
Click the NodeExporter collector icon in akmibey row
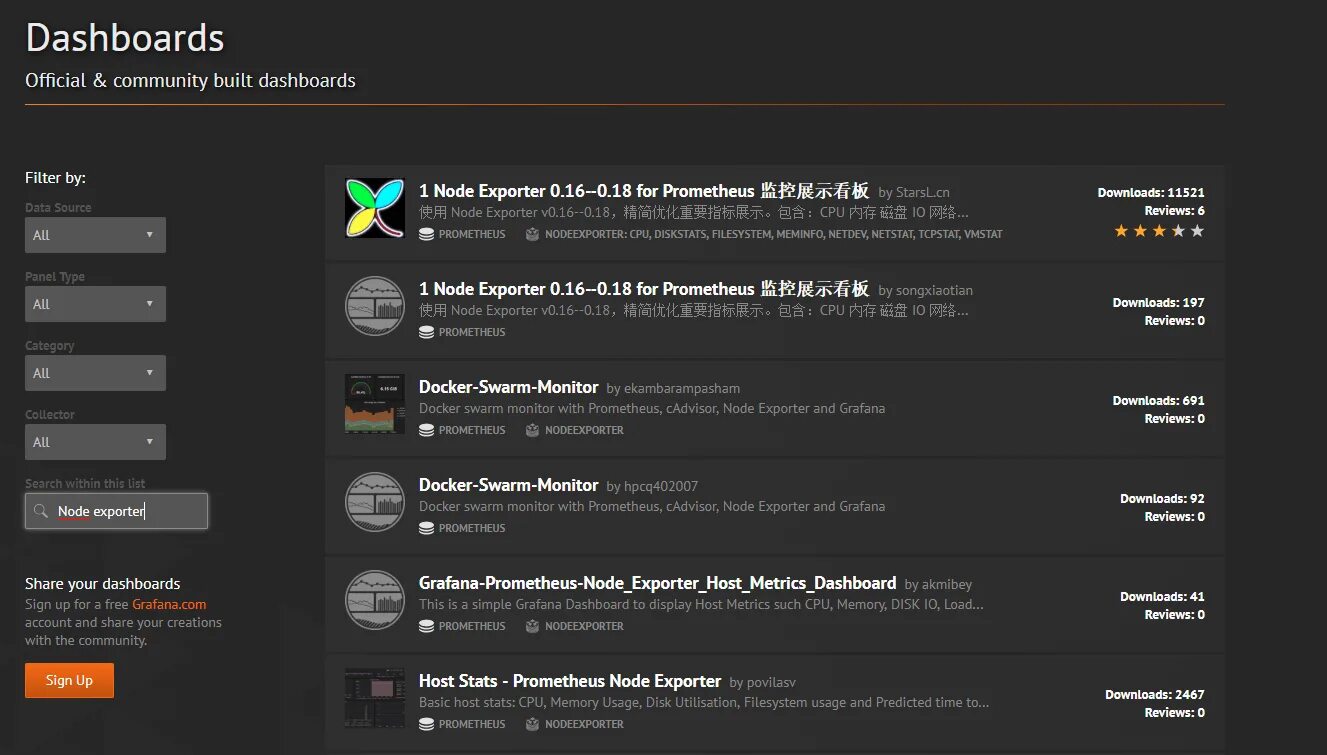(x=532, y=626)
